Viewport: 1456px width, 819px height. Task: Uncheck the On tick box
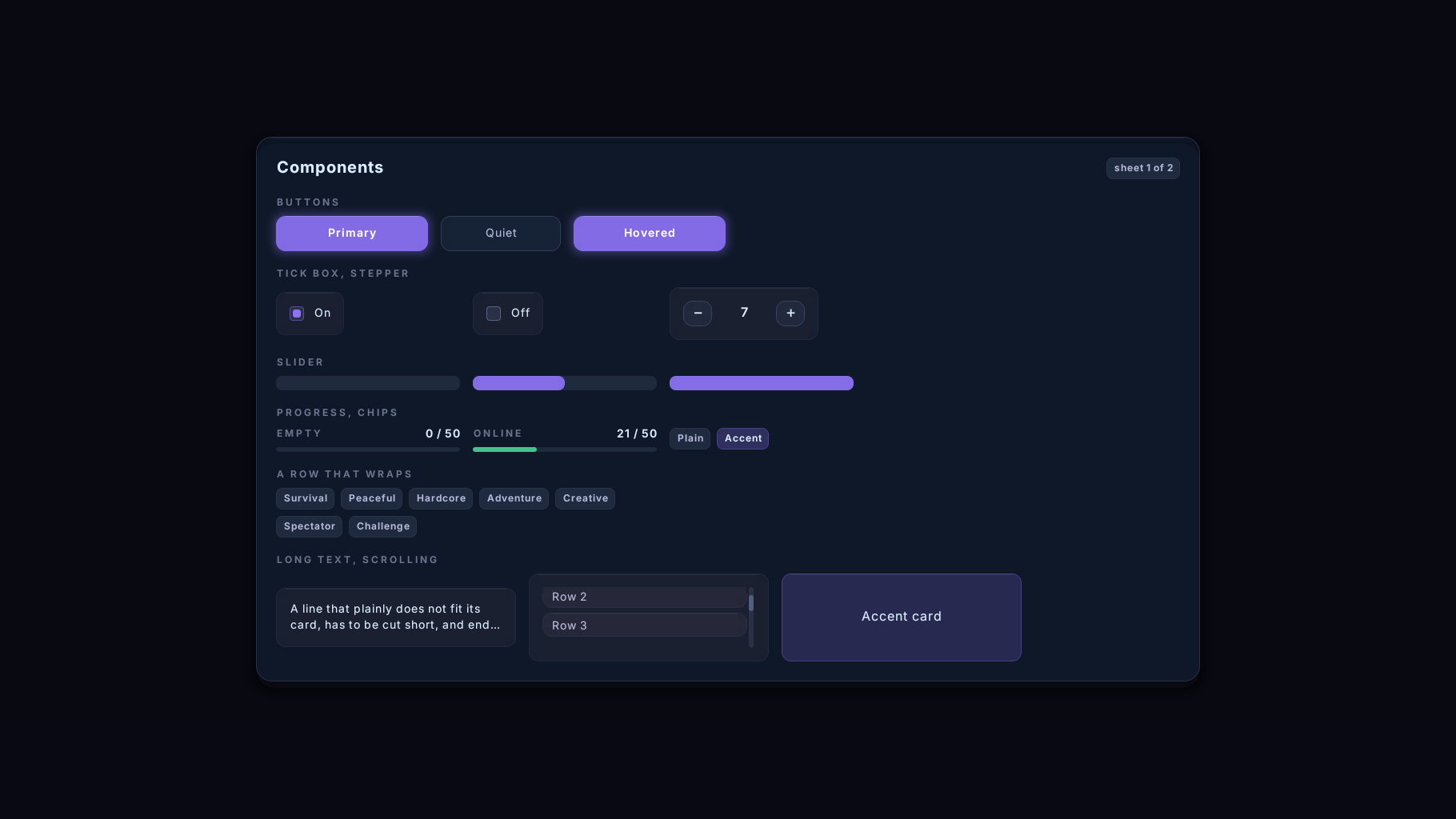point(297,314)
